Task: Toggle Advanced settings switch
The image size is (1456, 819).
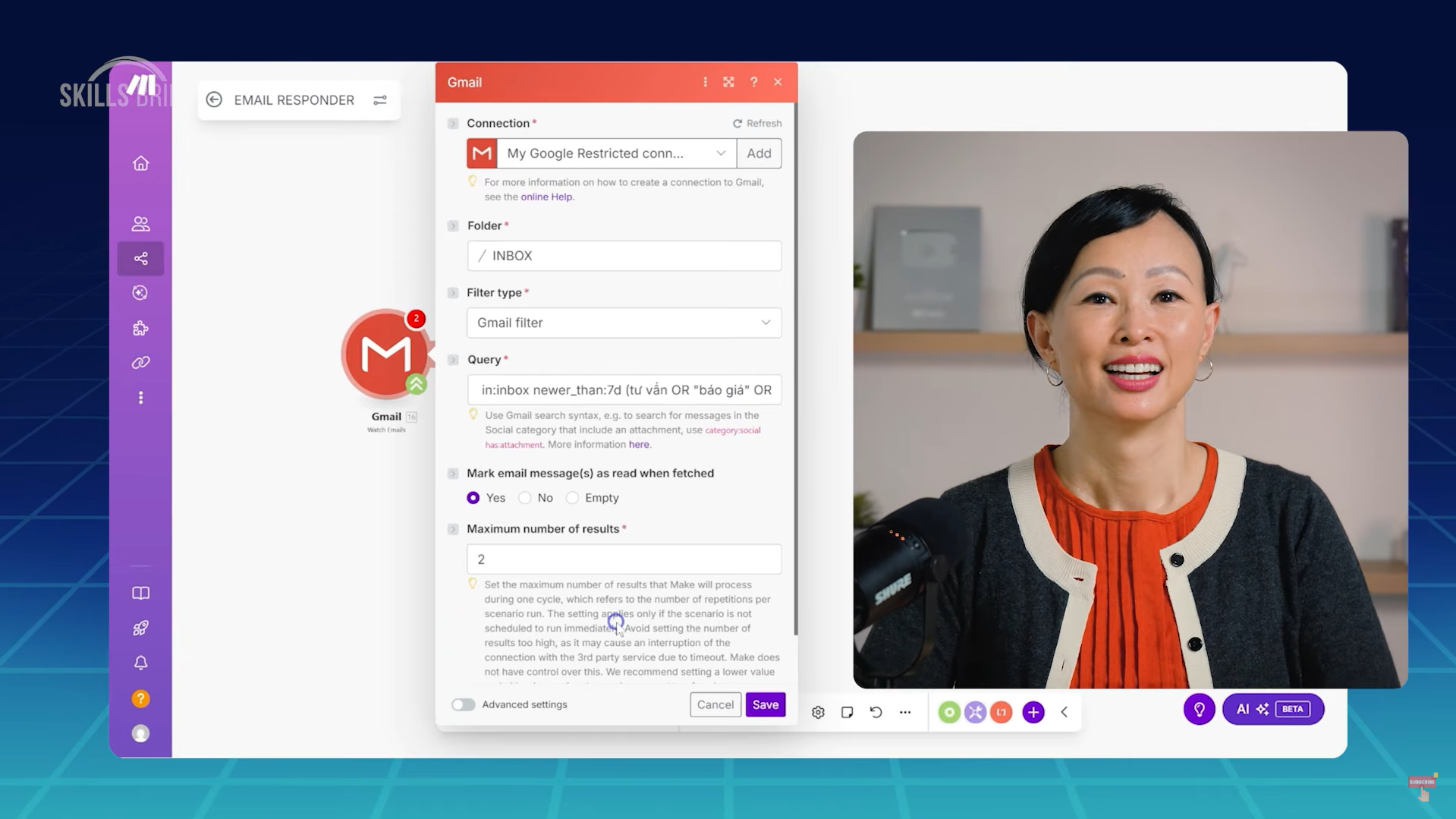Action: tap(463, 704)
